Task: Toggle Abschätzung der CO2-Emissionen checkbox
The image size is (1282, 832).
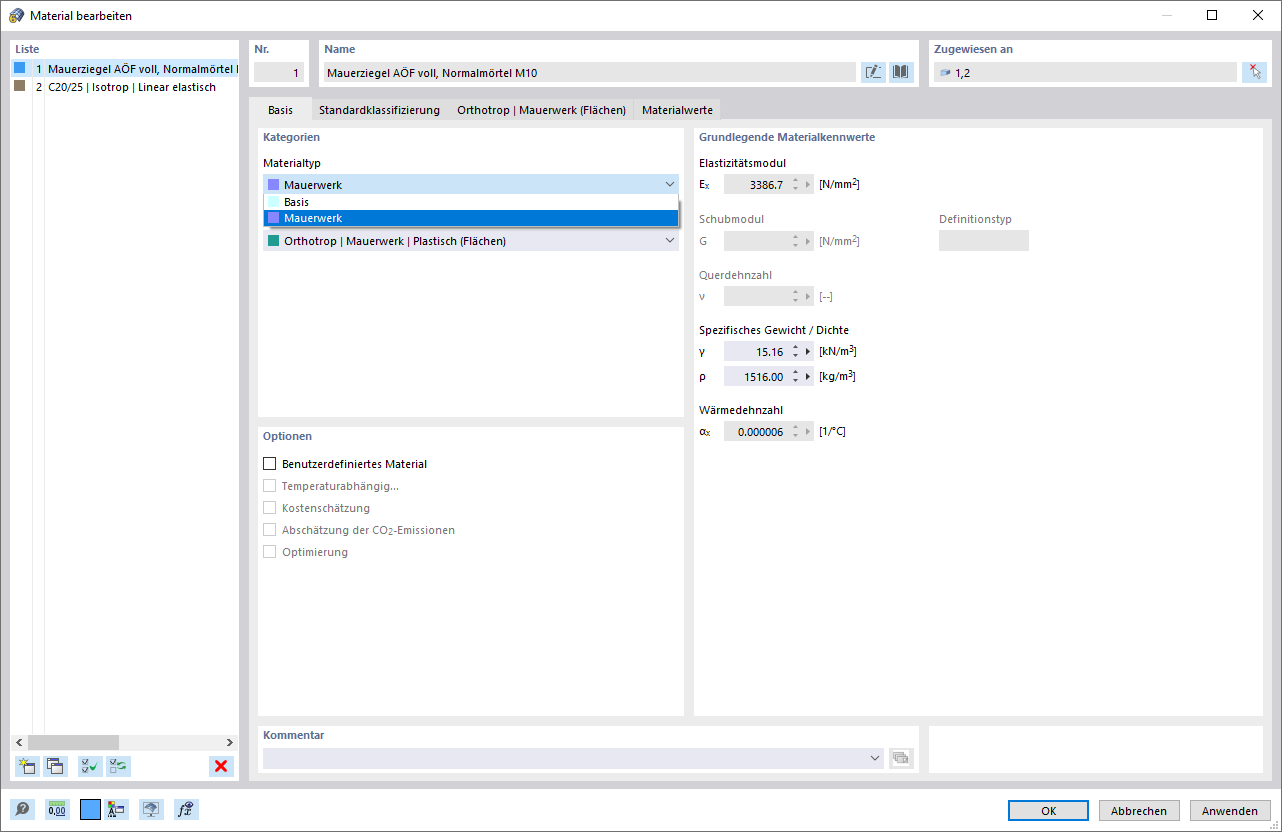Action: click(x=269, y=530)
